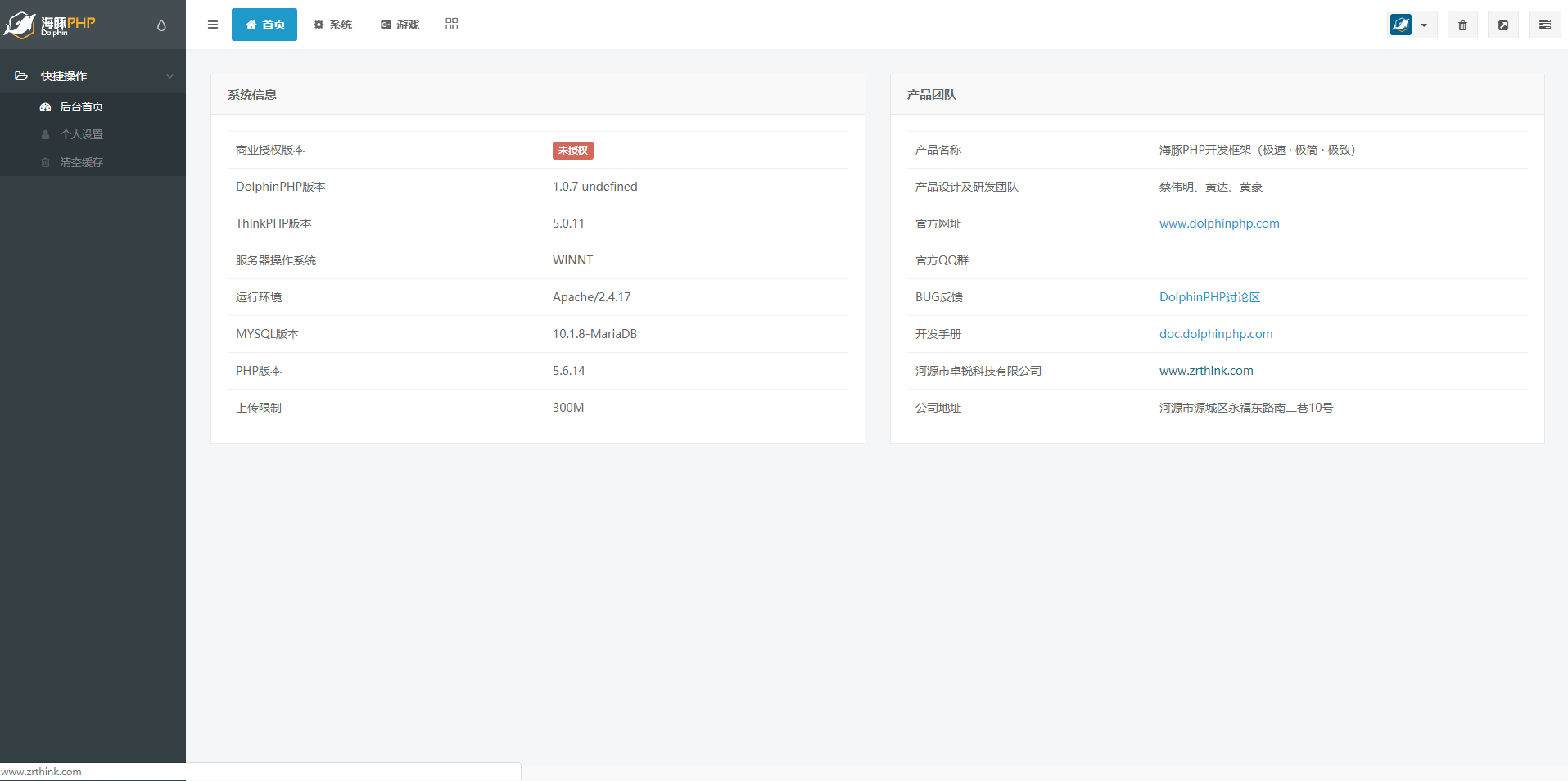The height and width of the screenshot is (781, 1568).
Task: Select 后台首页 in the sidebar
Action: (x=81, y=106)
